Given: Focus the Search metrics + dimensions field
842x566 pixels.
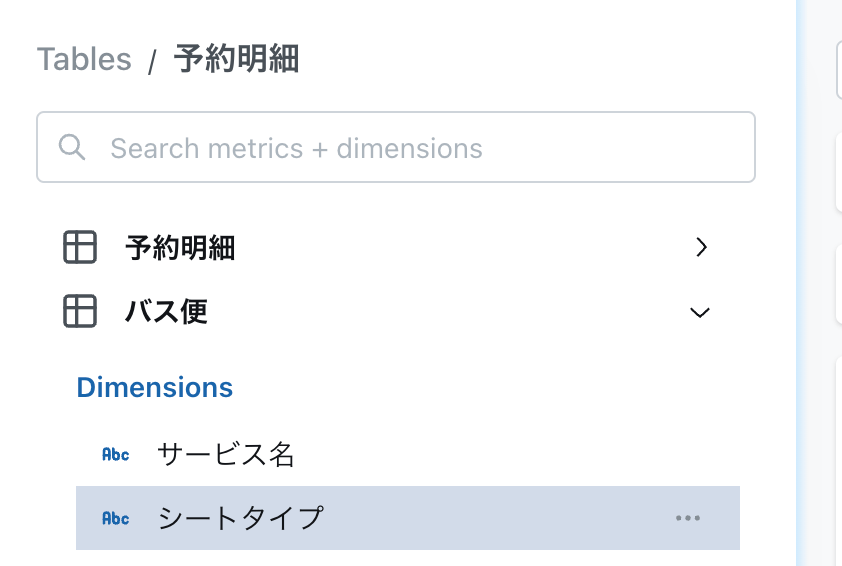Looking at the screenshot, I should pyautogui.click(x=396, y=147).
